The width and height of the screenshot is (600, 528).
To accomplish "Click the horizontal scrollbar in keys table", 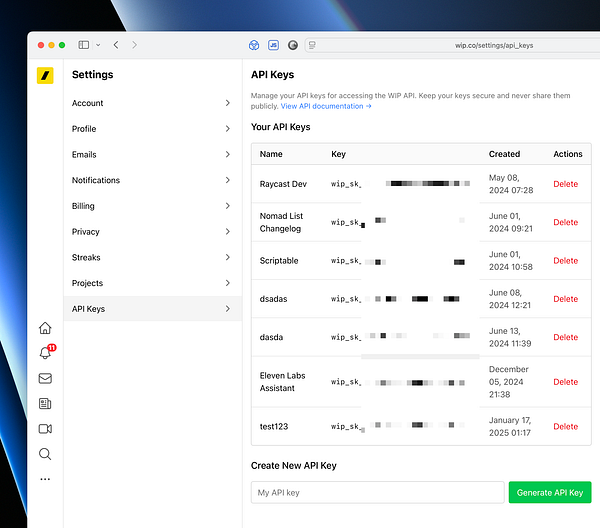I will 420,357.
